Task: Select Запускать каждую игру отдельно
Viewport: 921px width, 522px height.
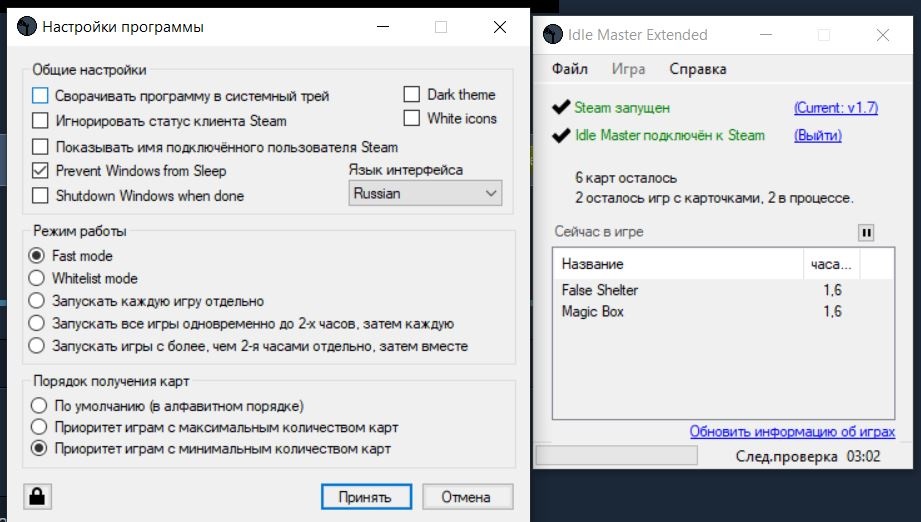Action: 36,301
